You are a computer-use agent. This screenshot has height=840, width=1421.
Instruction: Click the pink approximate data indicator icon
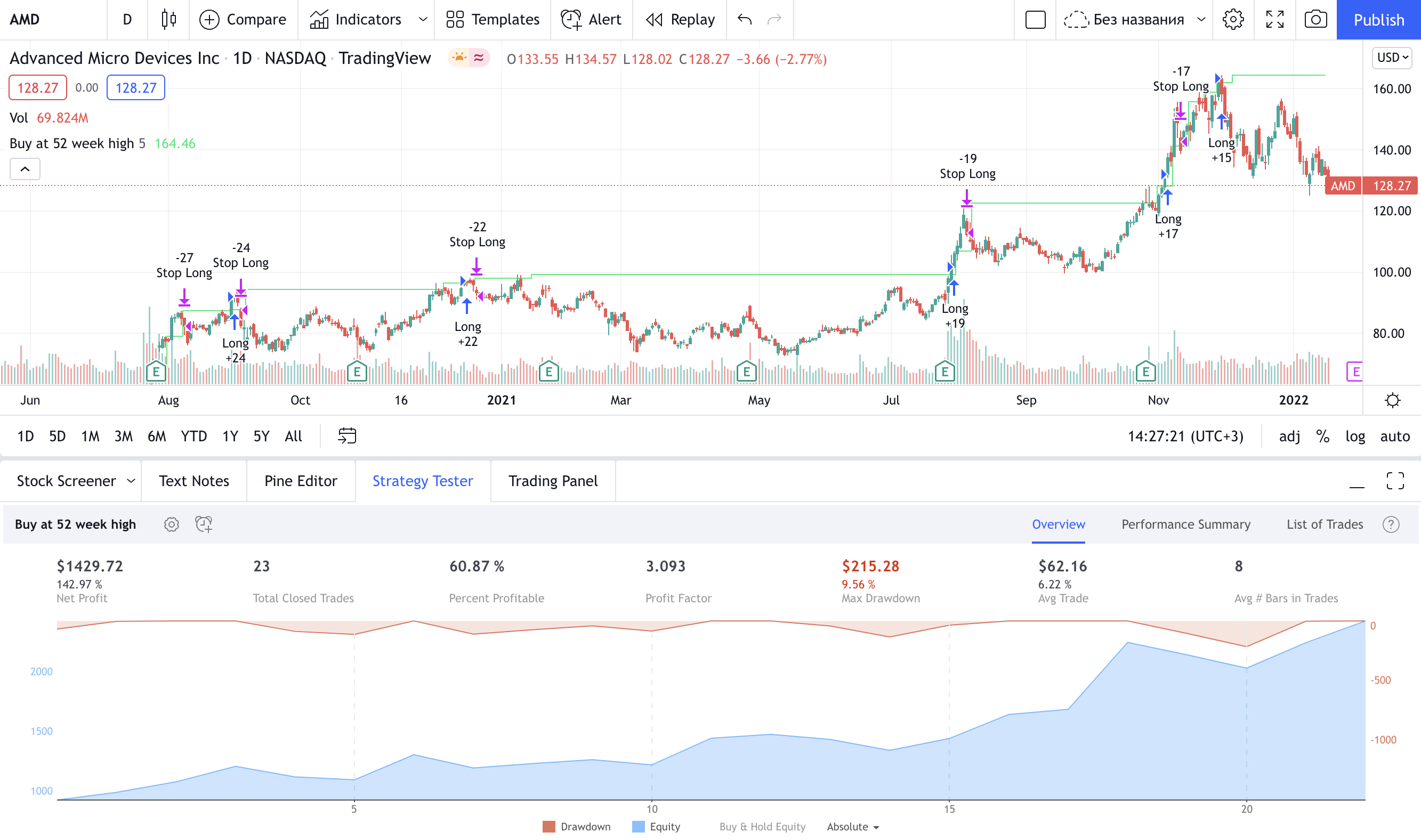[479, 58]
